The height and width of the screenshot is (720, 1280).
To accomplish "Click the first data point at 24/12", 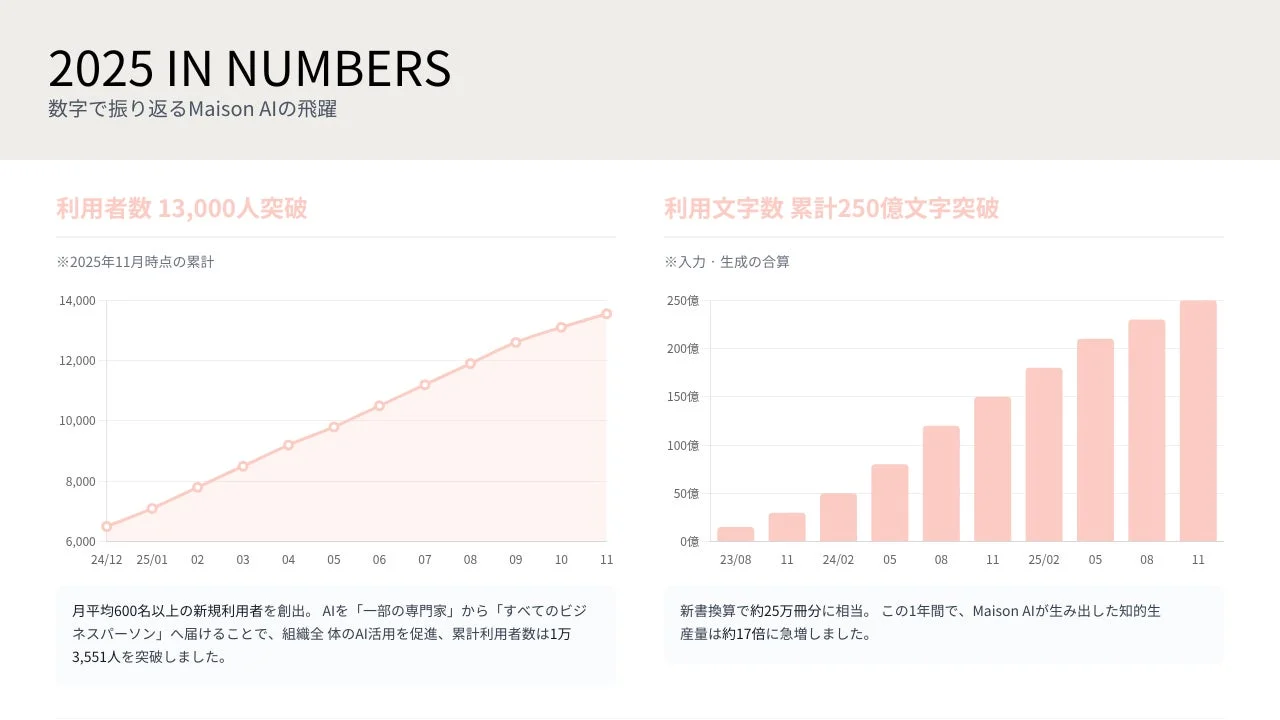I will [x=107, y=524].
